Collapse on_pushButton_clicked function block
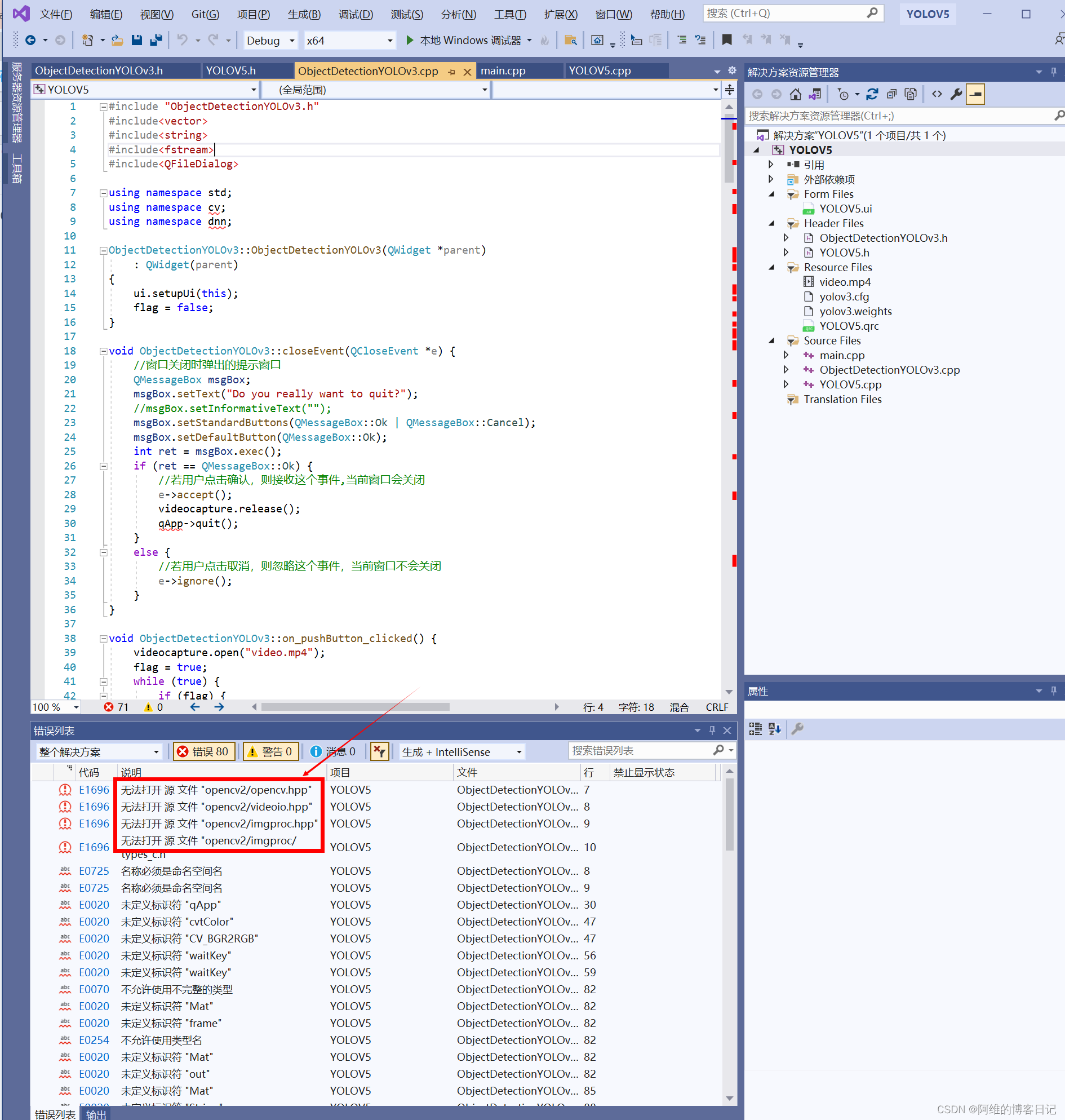This screenshot has width=1065, height=1120. 103,639
